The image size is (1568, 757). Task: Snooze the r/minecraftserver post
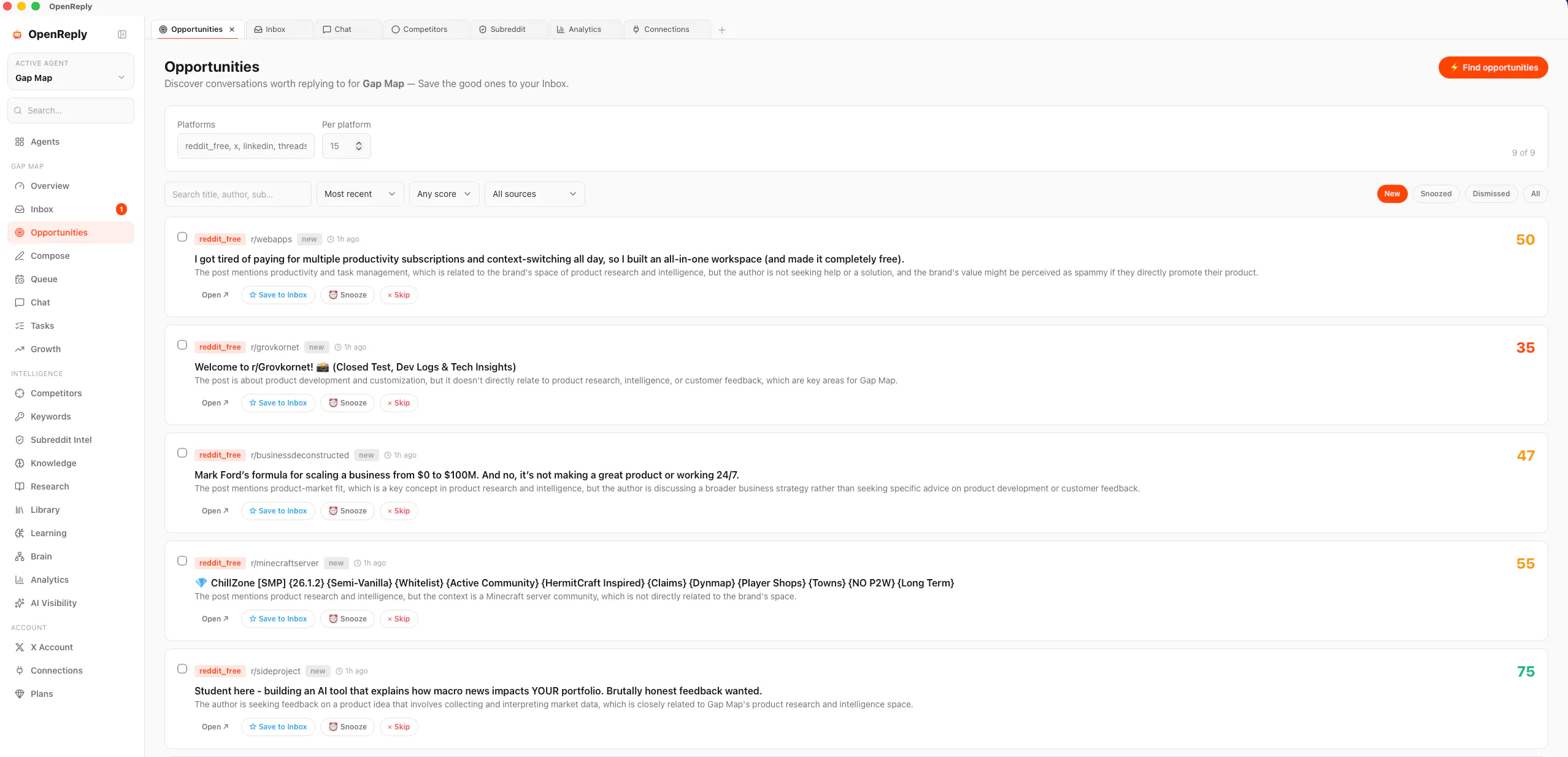347,619
